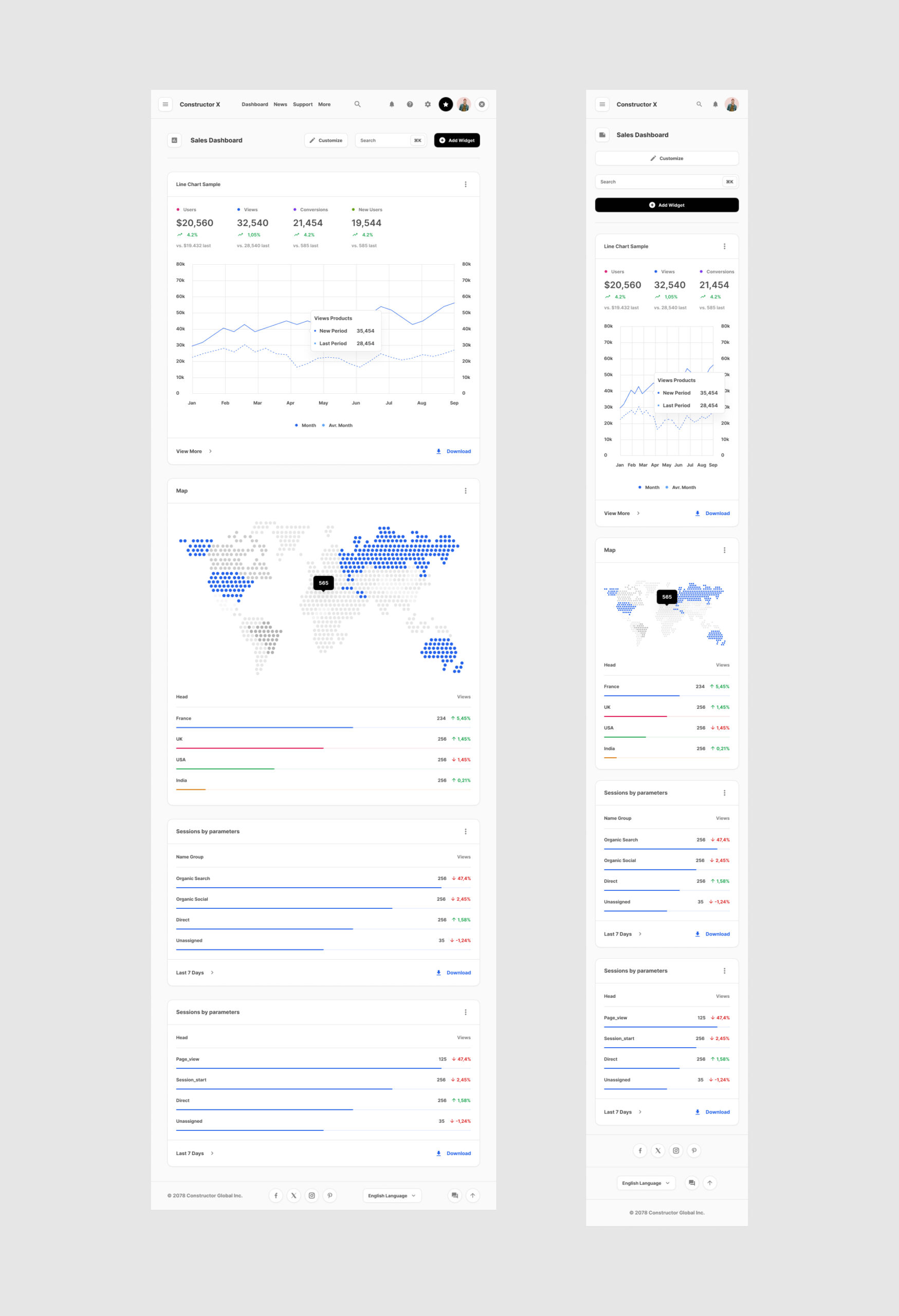This screenshot has height=1316, width=899.
Task: Open the help question mark icon
Action: [410, 104]
